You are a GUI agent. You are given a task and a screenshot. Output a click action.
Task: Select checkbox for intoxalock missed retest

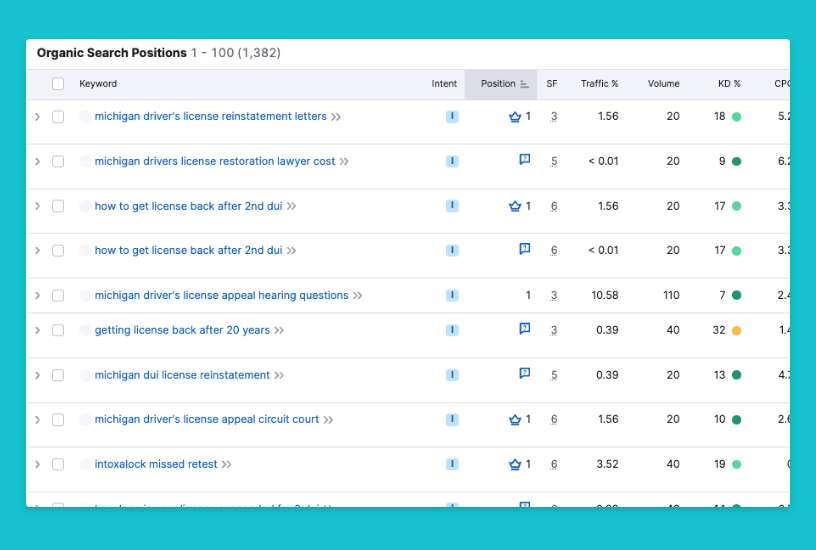coord(58,464)
